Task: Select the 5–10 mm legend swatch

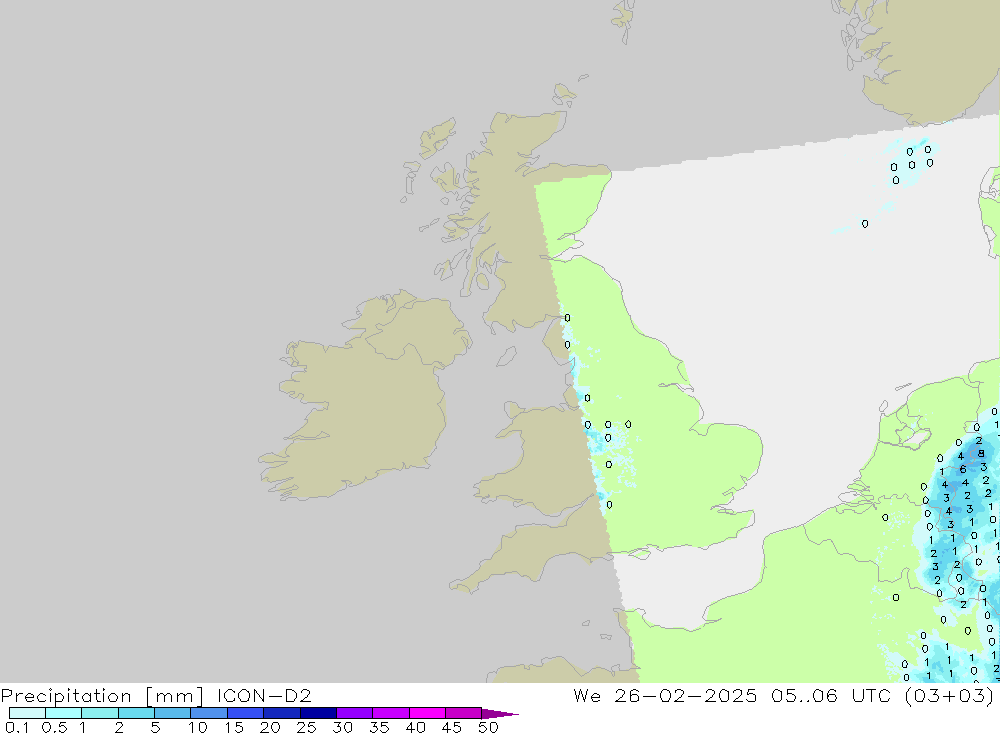Action: (173, 713)
